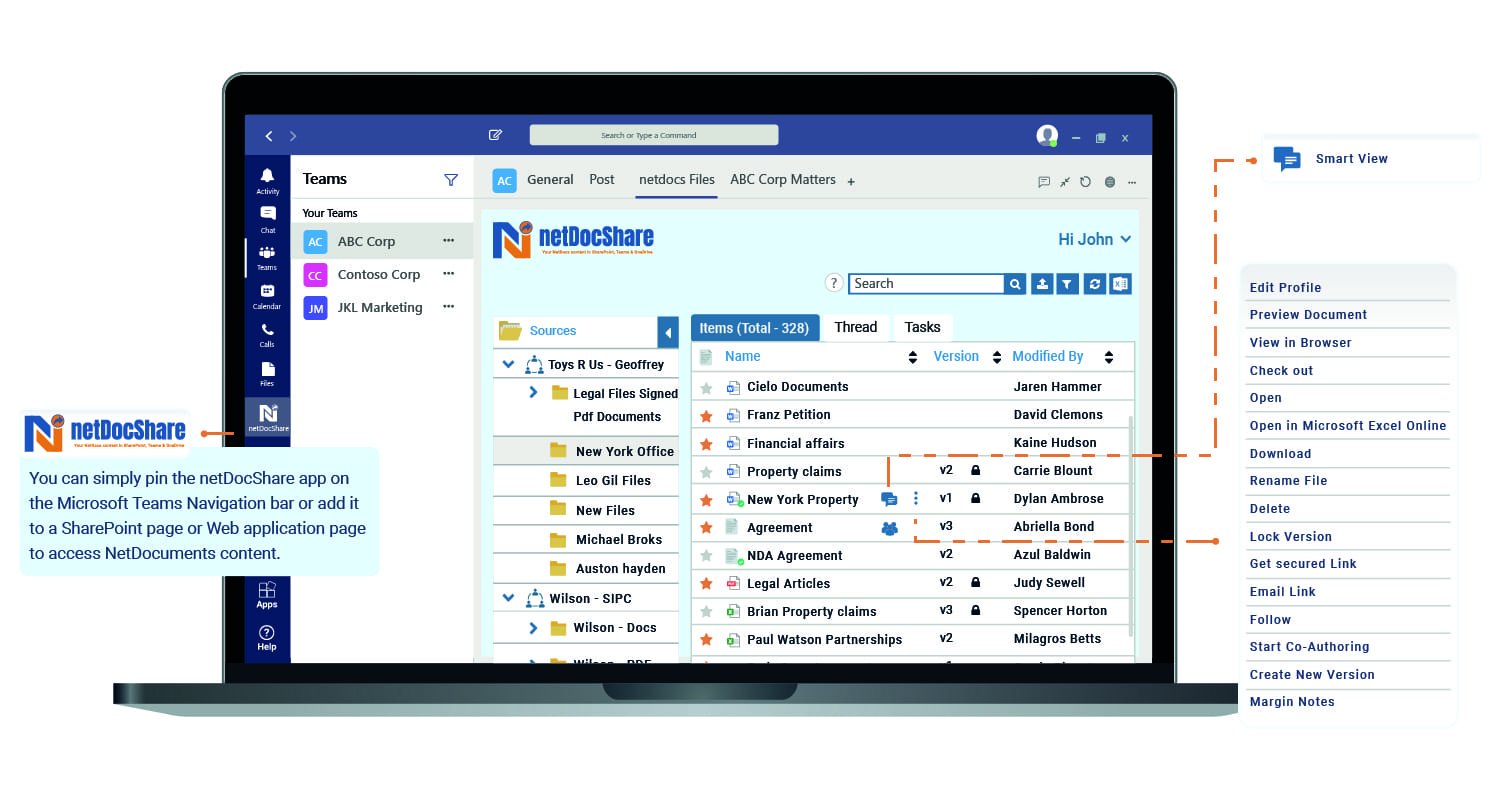This screenshot has height=800, width=1500.
Task: Click the netDocShare Search field
Action: pyautogui.click(x=926, y=284)
